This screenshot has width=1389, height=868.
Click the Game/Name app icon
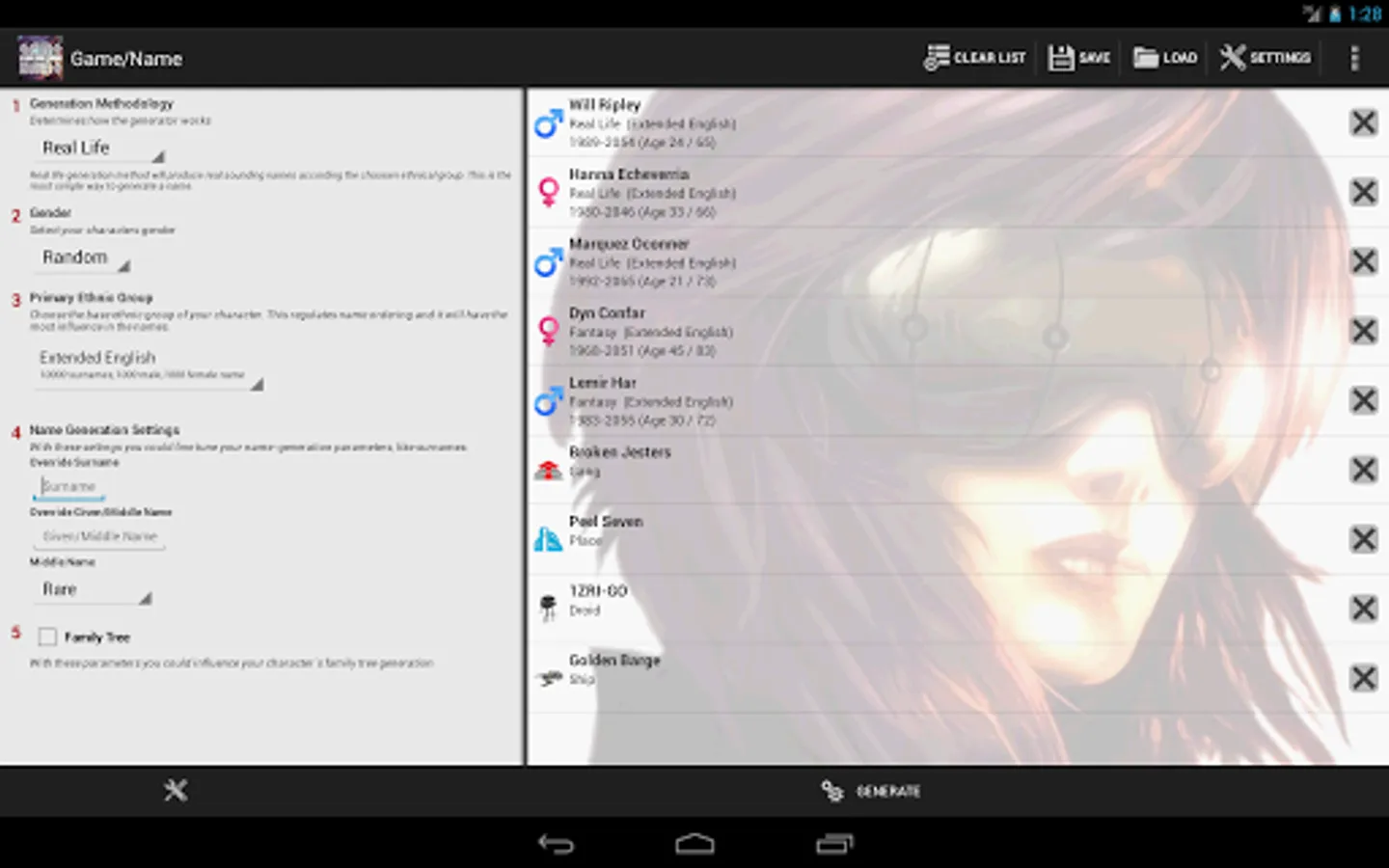(x=40, y=59)
